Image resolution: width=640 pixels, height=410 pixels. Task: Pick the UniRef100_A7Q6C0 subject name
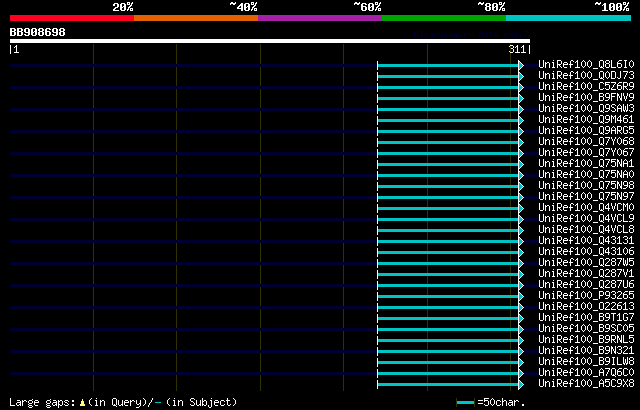coord(586,373)
